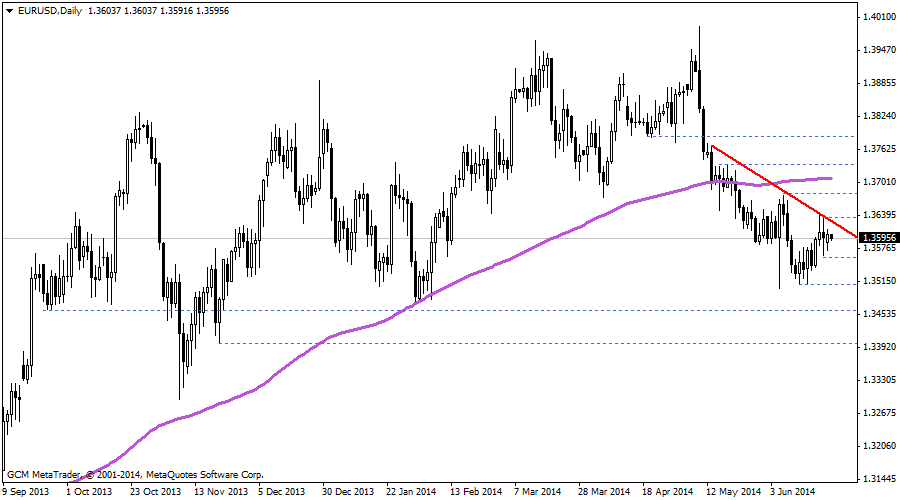The height and width of the screenshot is (500, 900).
Task: Click the 1.36395 price scale label
Action: click(879, 215)
